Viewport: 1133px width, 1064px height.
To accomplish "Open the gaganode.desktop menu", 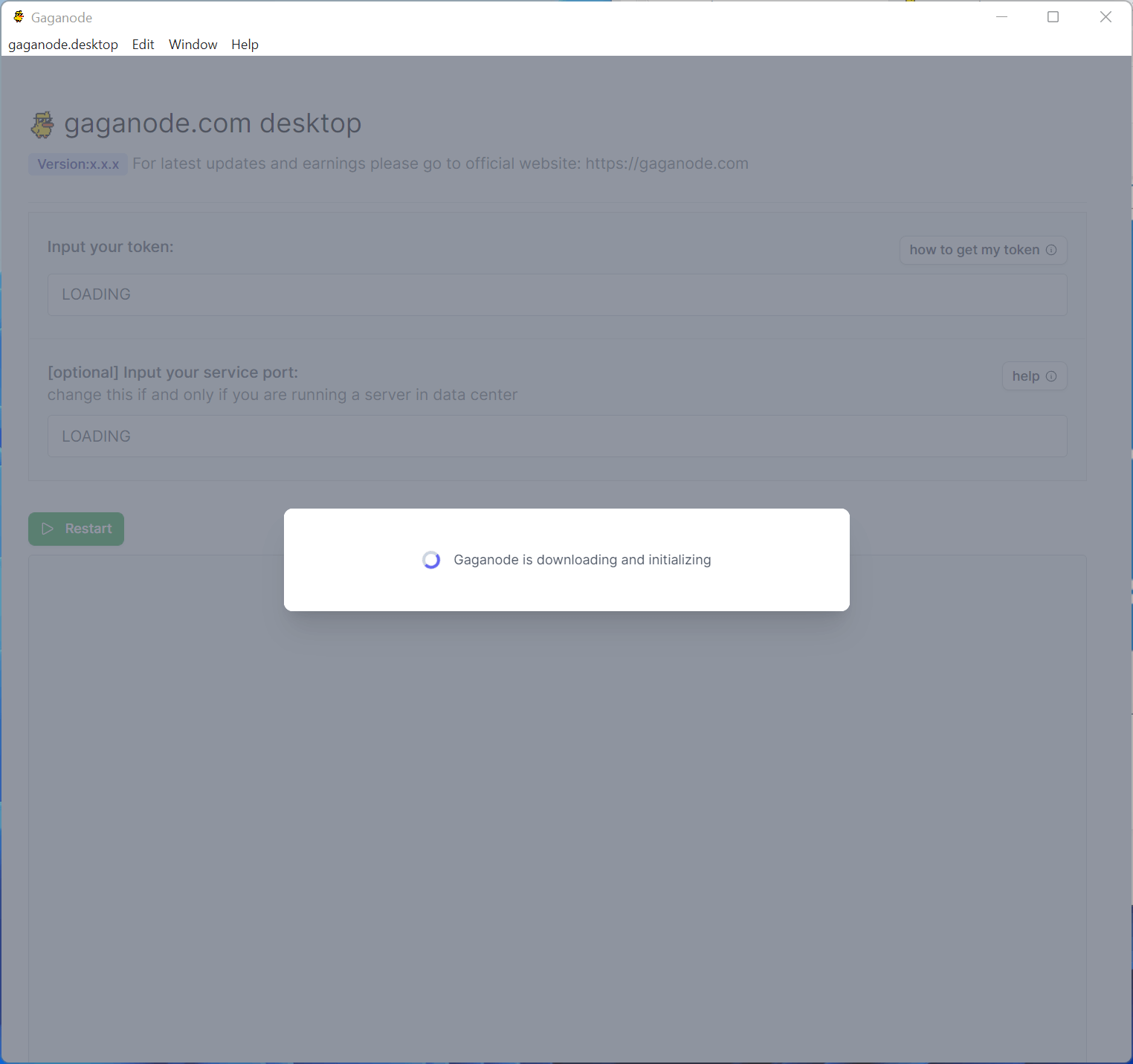I will pyautogui.click(x=63, y=45).
